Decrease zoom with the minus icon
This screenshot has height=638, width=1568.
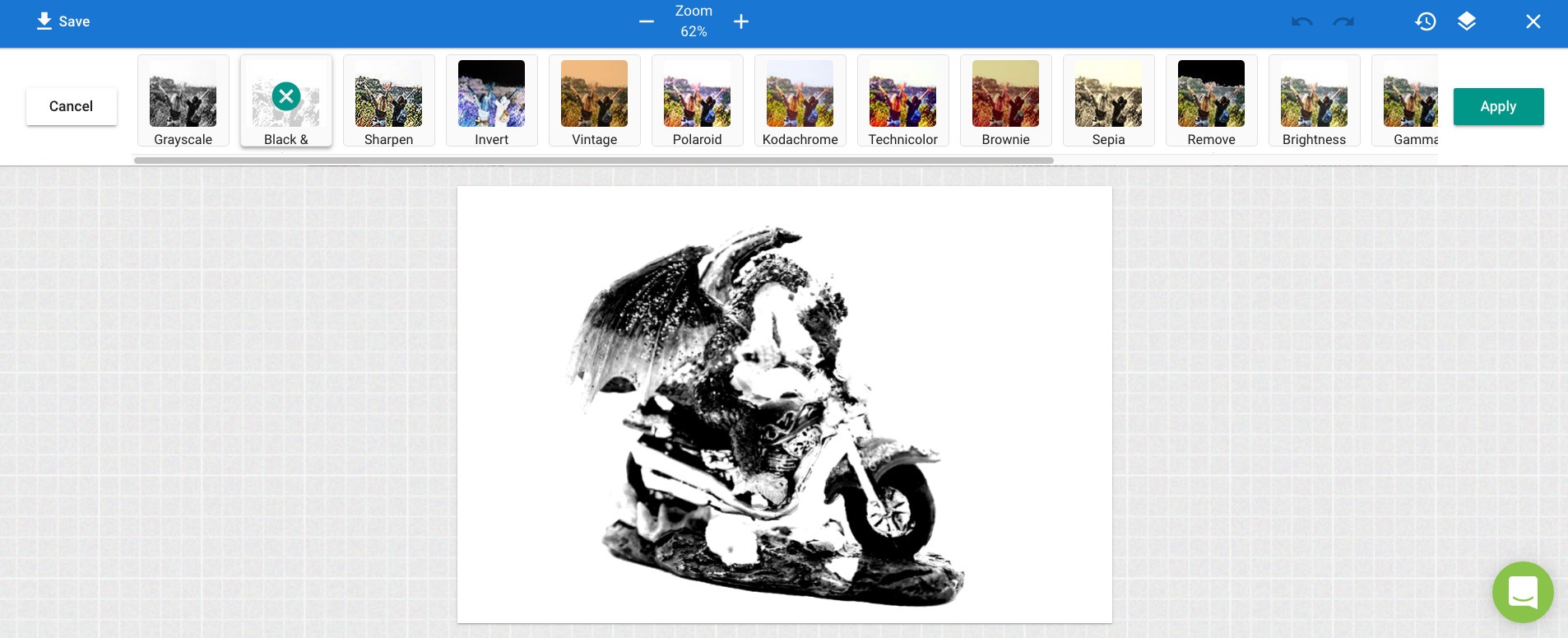(647, 21)
